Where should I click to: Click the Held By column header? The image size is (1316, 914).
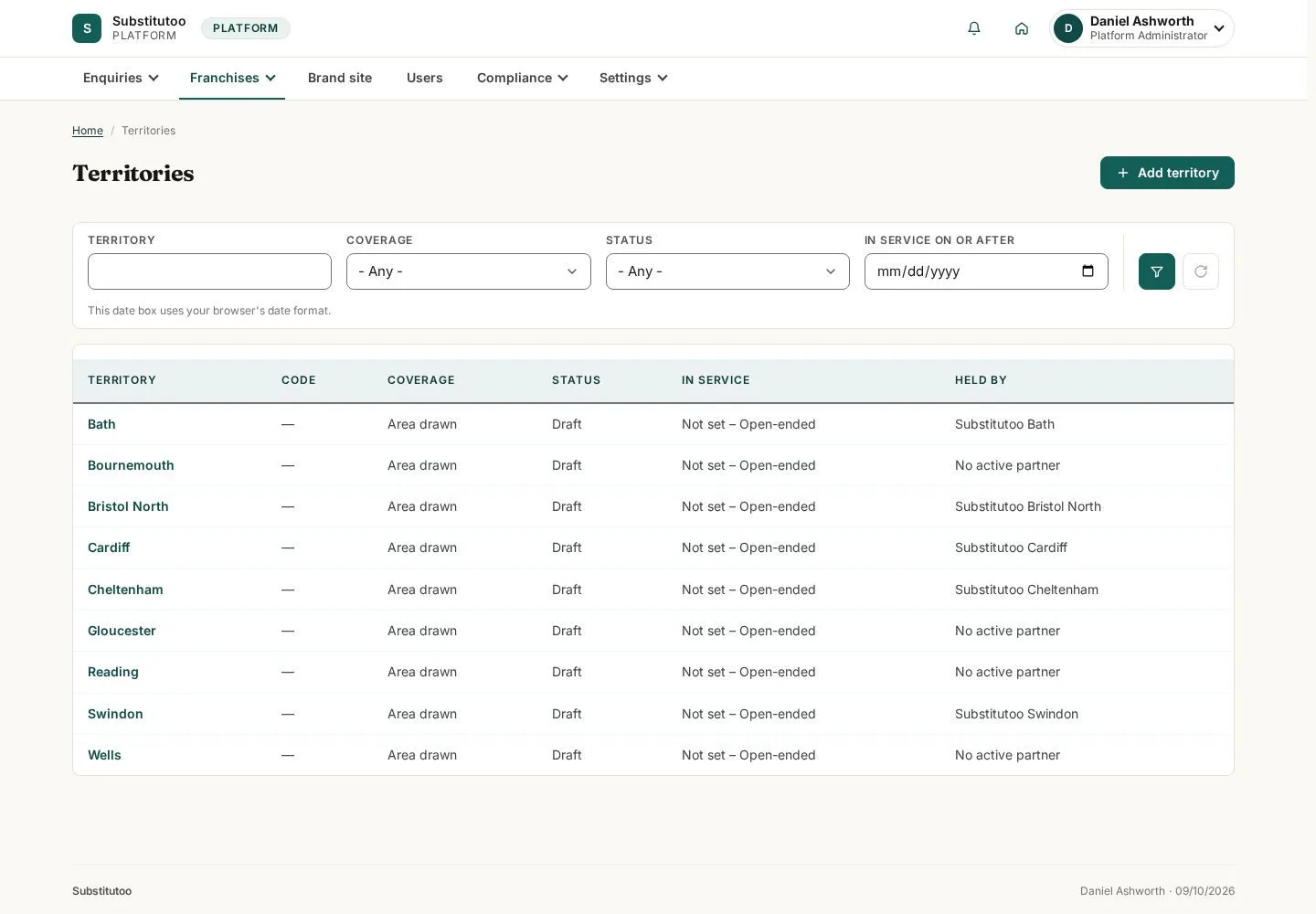coord(981,380)
